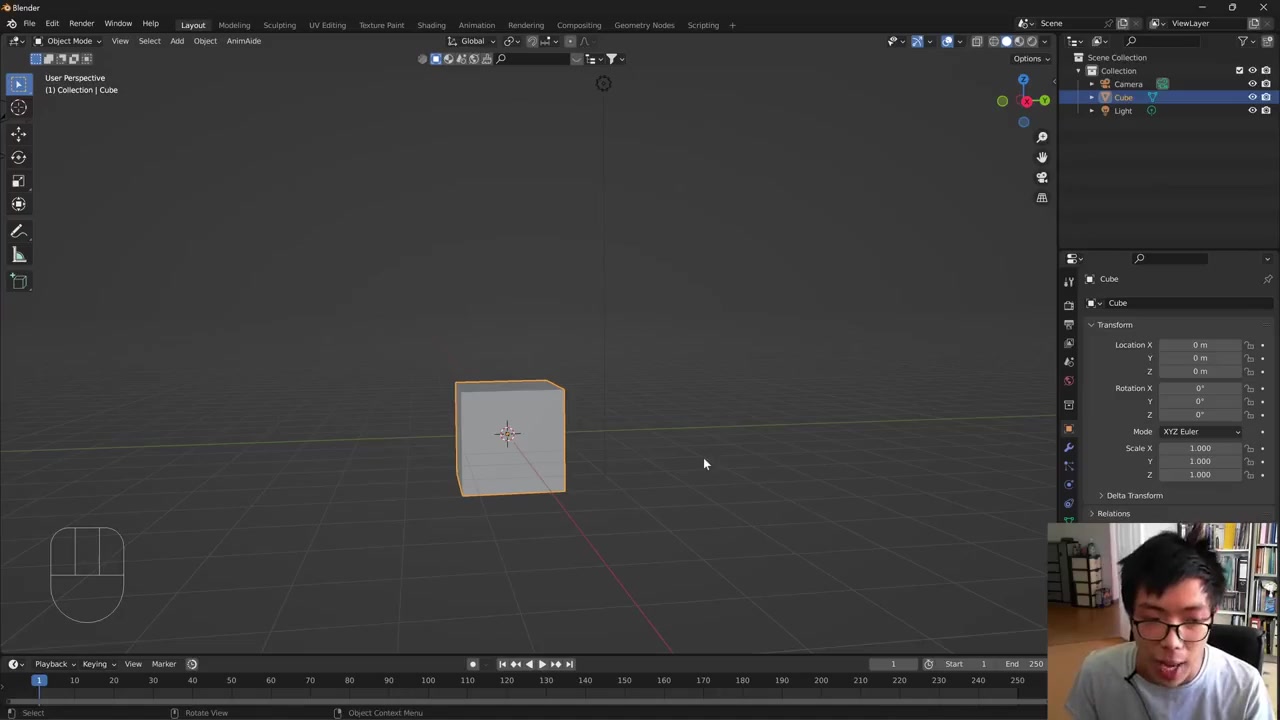Select the Cursor tool in the toolbar
1280x720 pixels.
click(x=18, y=108)
